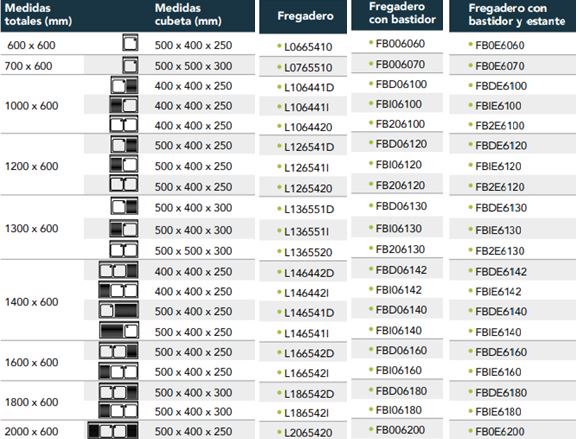Click the double-bowl diagram beside L1265420
Screen dimensions: 580x439
point(124,184)
